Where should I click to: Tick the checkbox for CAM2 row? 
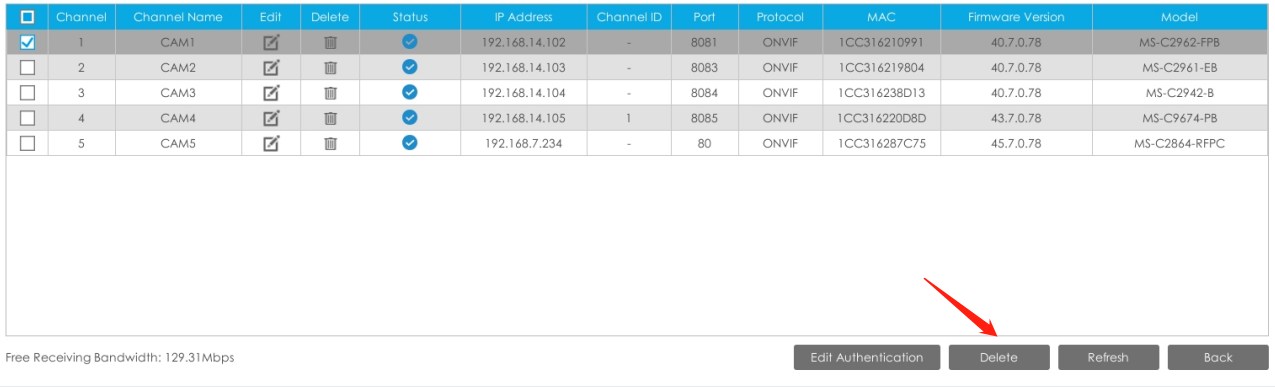pyautogui.click(x=28, y=67)
